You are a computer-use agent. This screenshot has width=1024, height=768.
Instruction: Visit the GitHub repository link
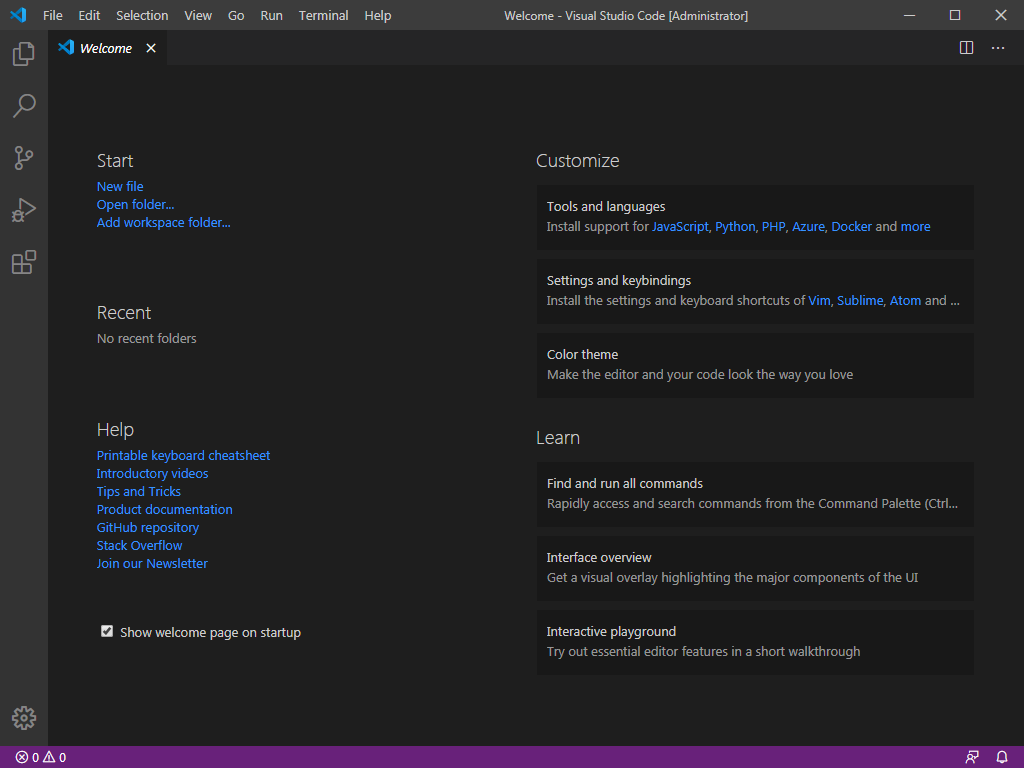point(147,527)
